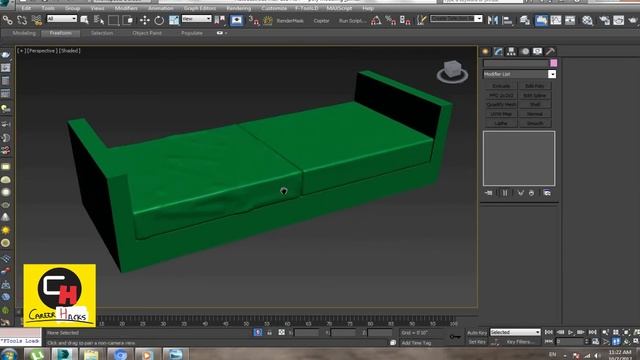
Task: Toggle the 3D Snaps button
Action: pyautogui.click(x=253, y=20)
